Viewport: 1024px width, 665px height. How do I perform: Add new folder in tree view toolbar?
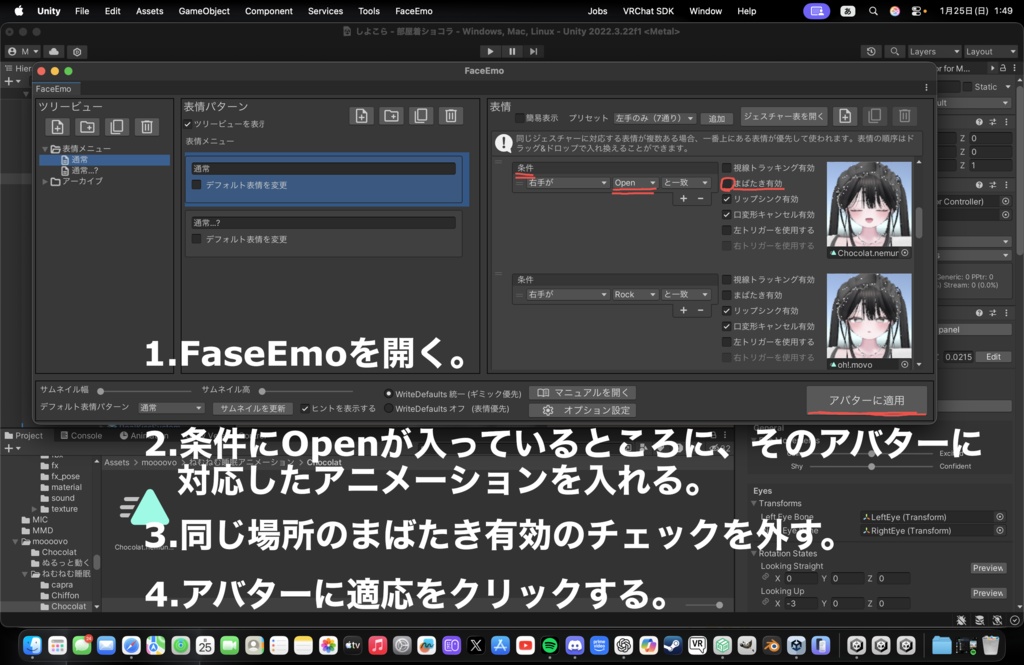[x=87, y=127]
